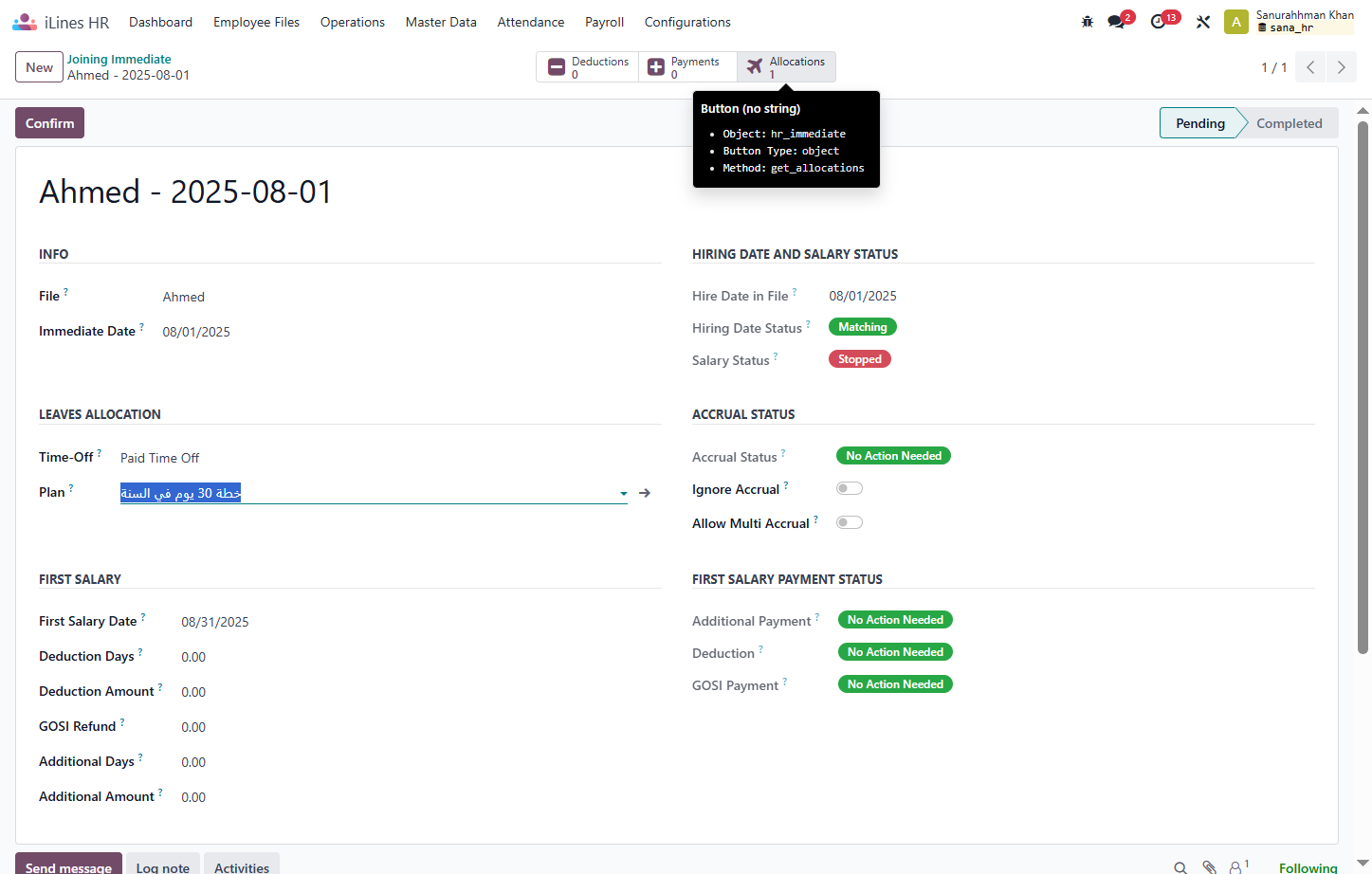Enable the Allow Multi Accrual switch
Screen dimensions: 1372x874
coord(850,523)
